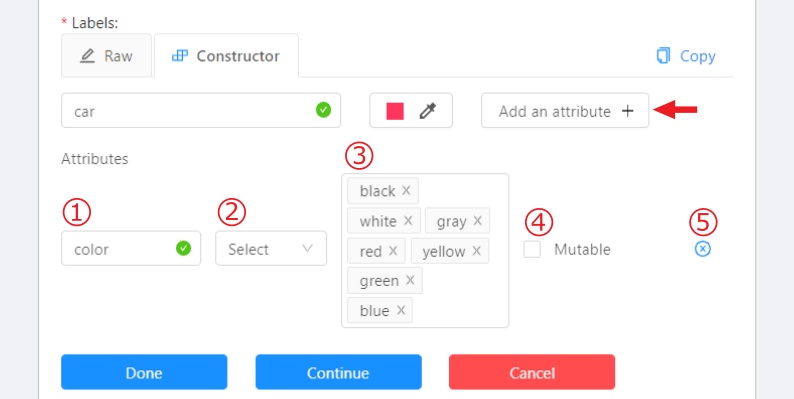The image size is (794, 399).
Task: Remove the color attribute with blue X icon
Action: click(x=702, y=249)
